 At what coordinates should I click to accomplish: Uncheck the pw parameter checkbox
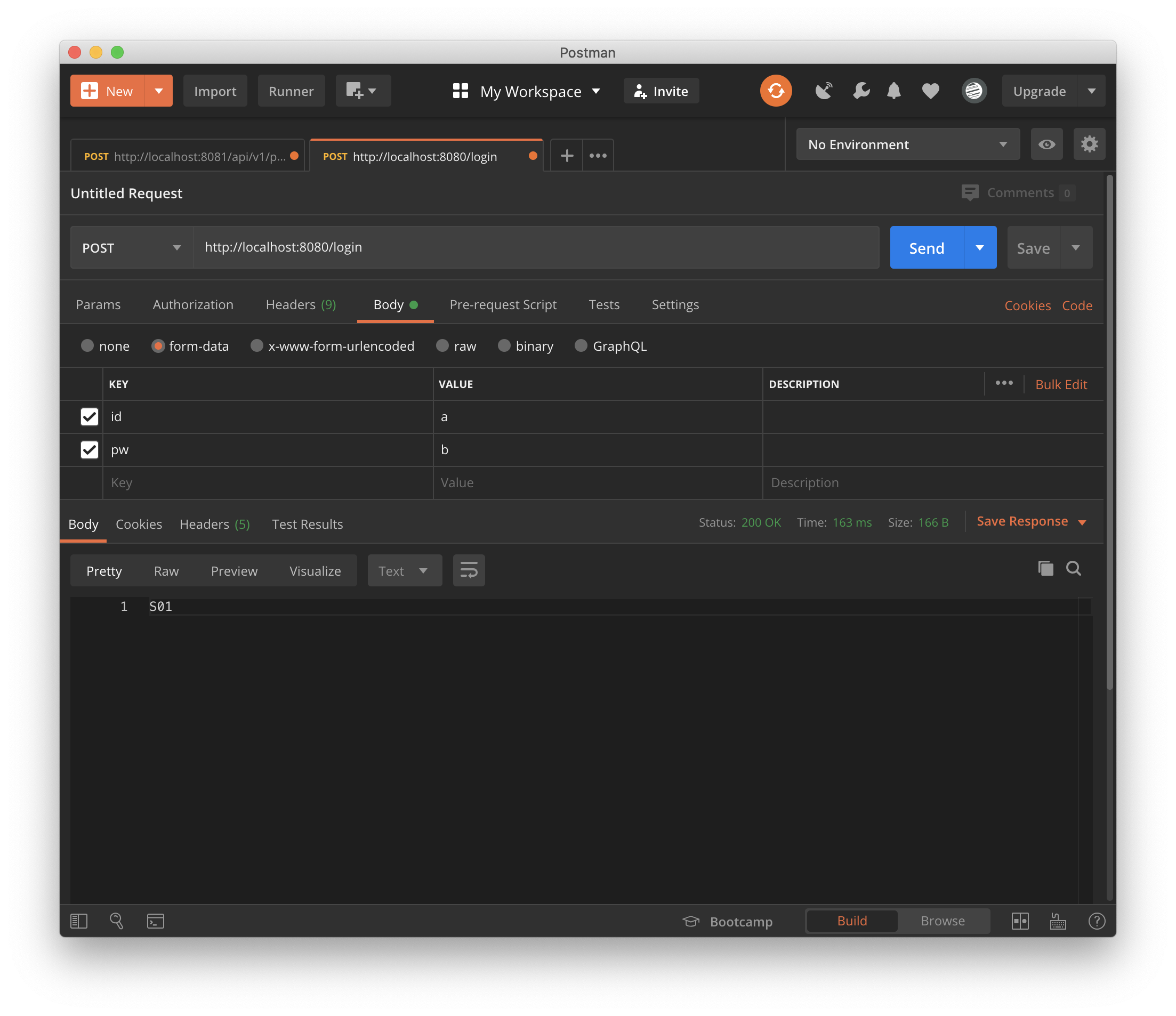[x=89, y=449]
